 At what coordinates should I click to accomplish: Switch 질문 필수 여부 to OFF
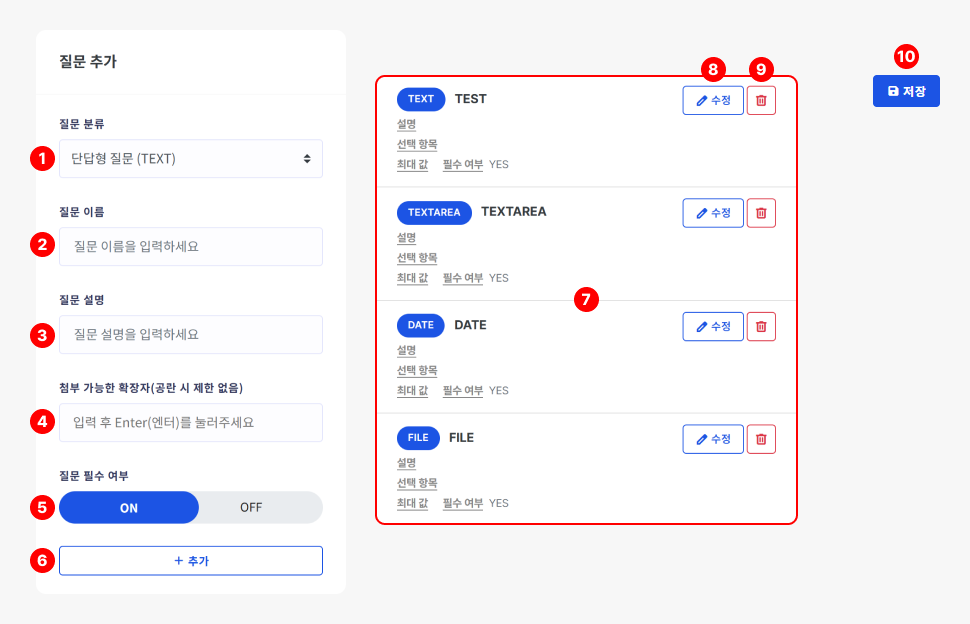[x=251, y=507]
